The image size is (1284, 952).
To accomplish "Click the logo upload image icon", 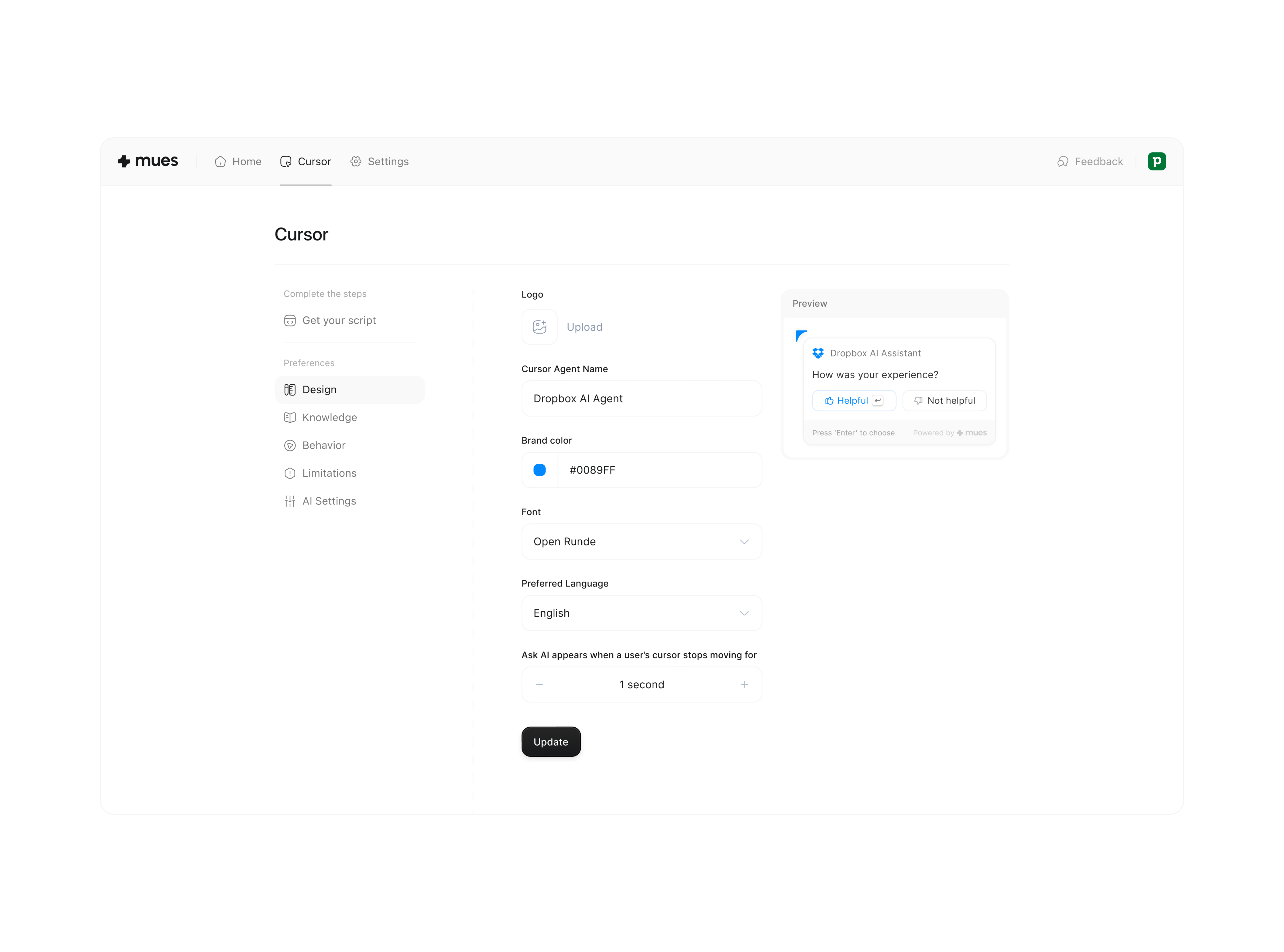I will pos(539,327).
